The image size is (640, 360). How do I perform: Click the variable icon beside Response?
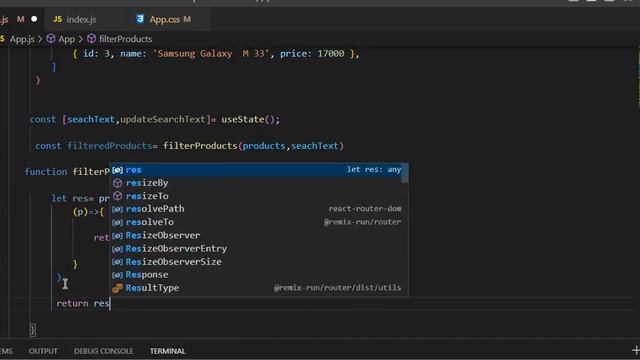coord(117,275)
